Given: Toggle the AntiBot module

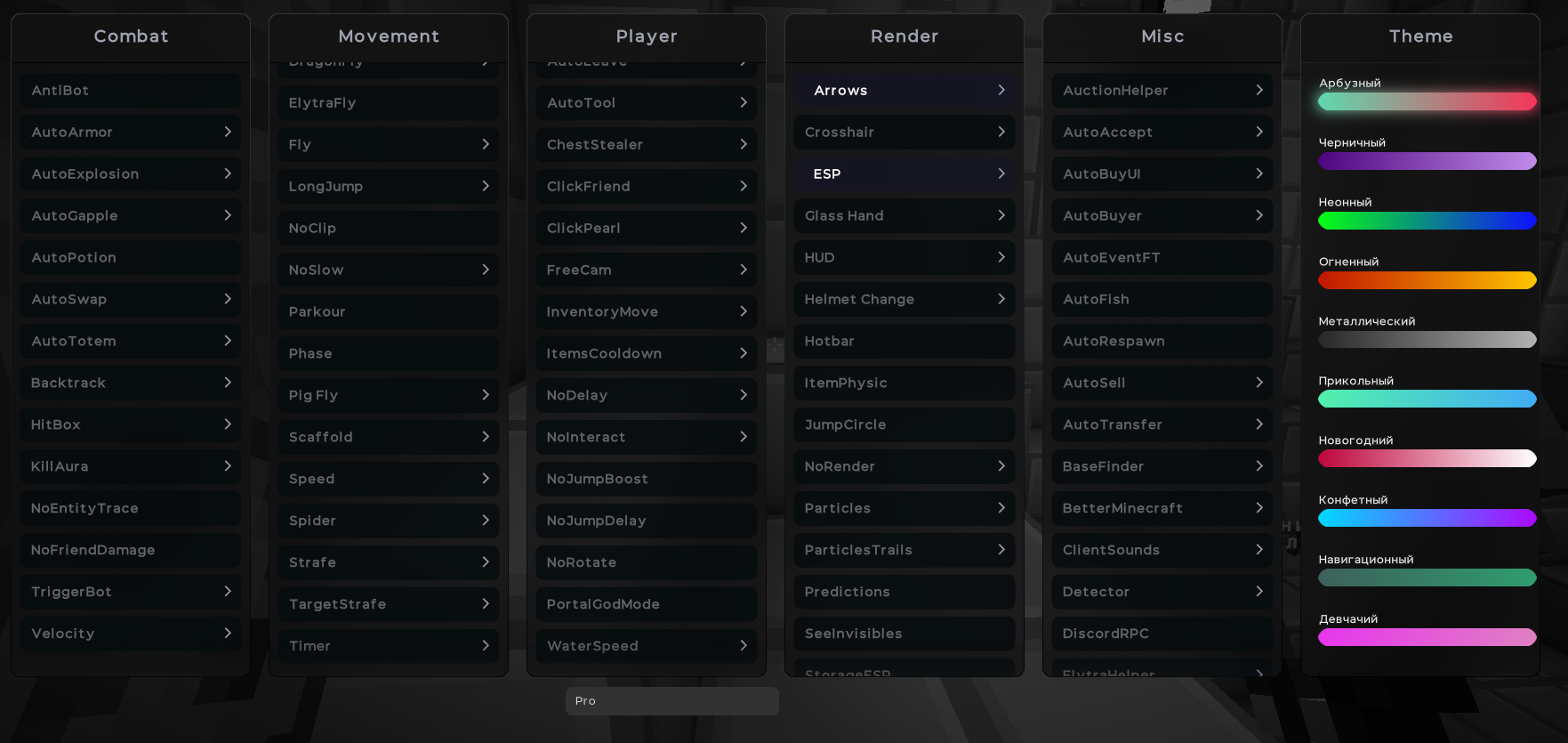Looking at the screenshot, I should tap(131, 90).
